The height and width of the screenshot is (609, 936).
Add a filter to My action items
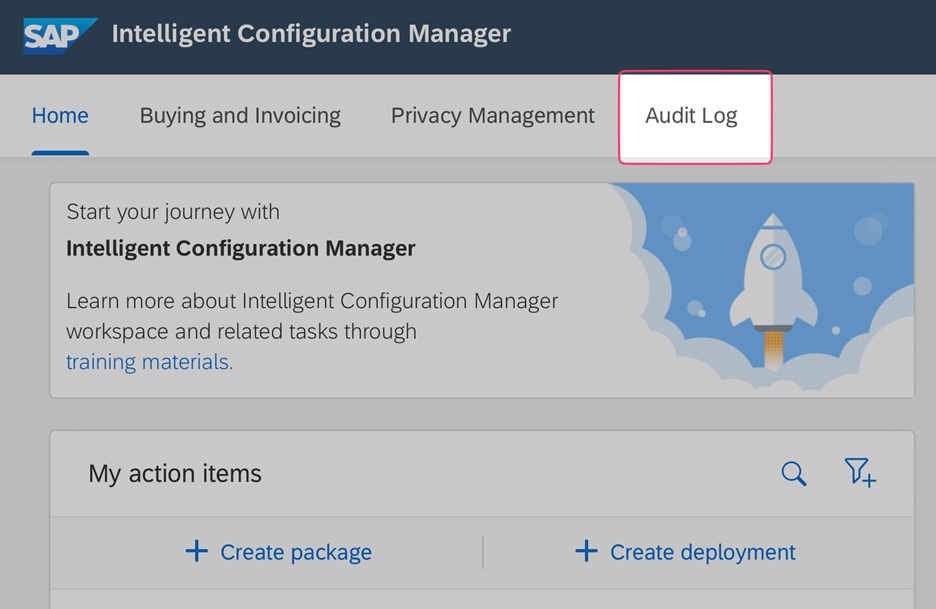(860, 473)
